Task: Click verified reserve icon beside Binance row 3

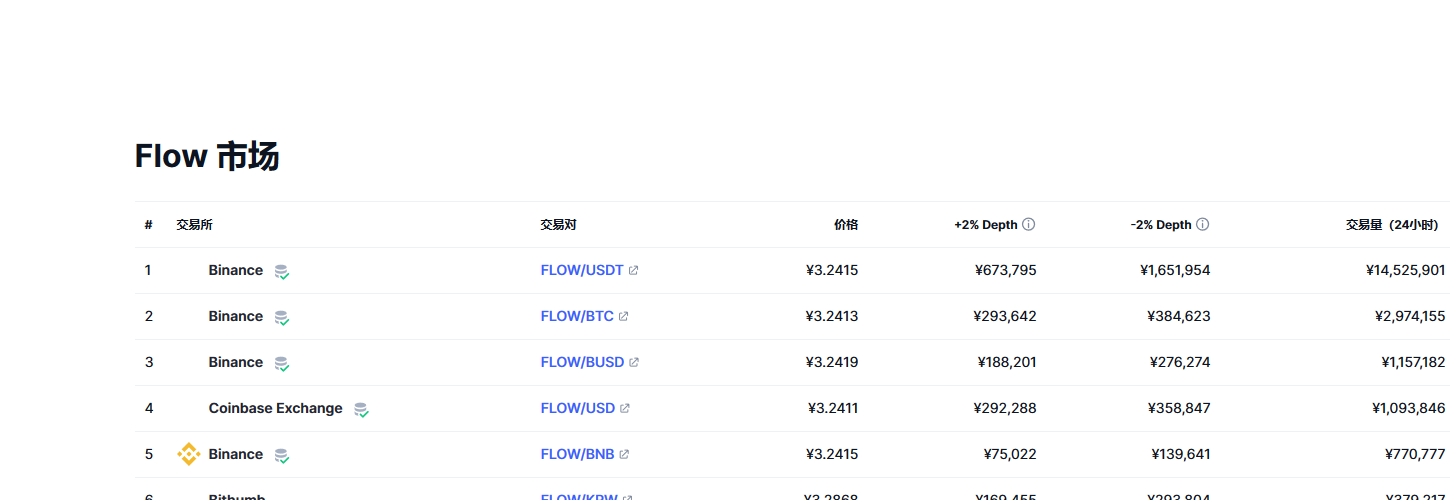Action: click(282, 363)
